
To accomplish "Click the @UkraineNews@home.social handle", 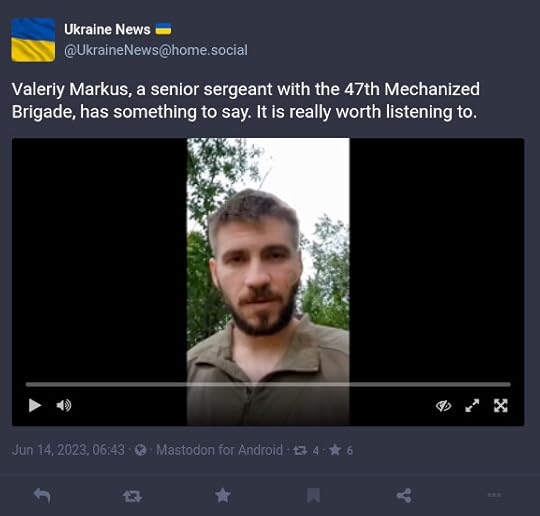I will click(x=156, y=50).
